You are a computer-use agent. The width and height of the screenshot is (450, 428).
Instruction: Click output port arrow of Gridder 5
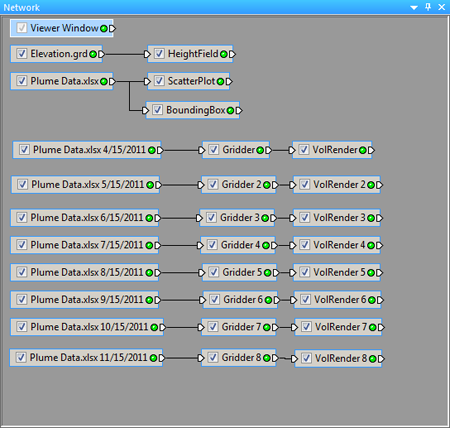tap(276, 273)
